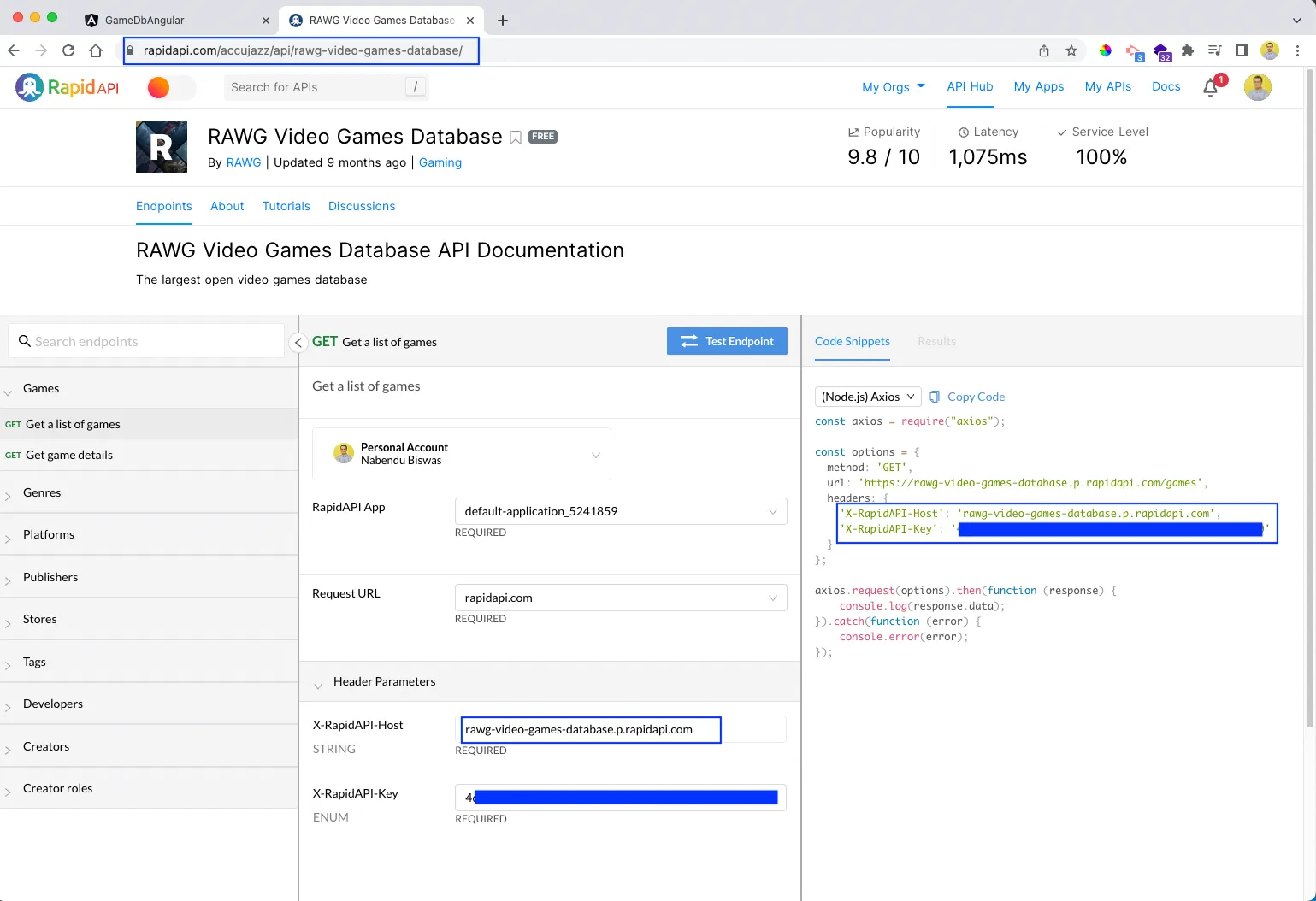Open the extensions puzzle icon
The height and width of the screenshot is (901, 1316).
click(x=1188, y=50)
